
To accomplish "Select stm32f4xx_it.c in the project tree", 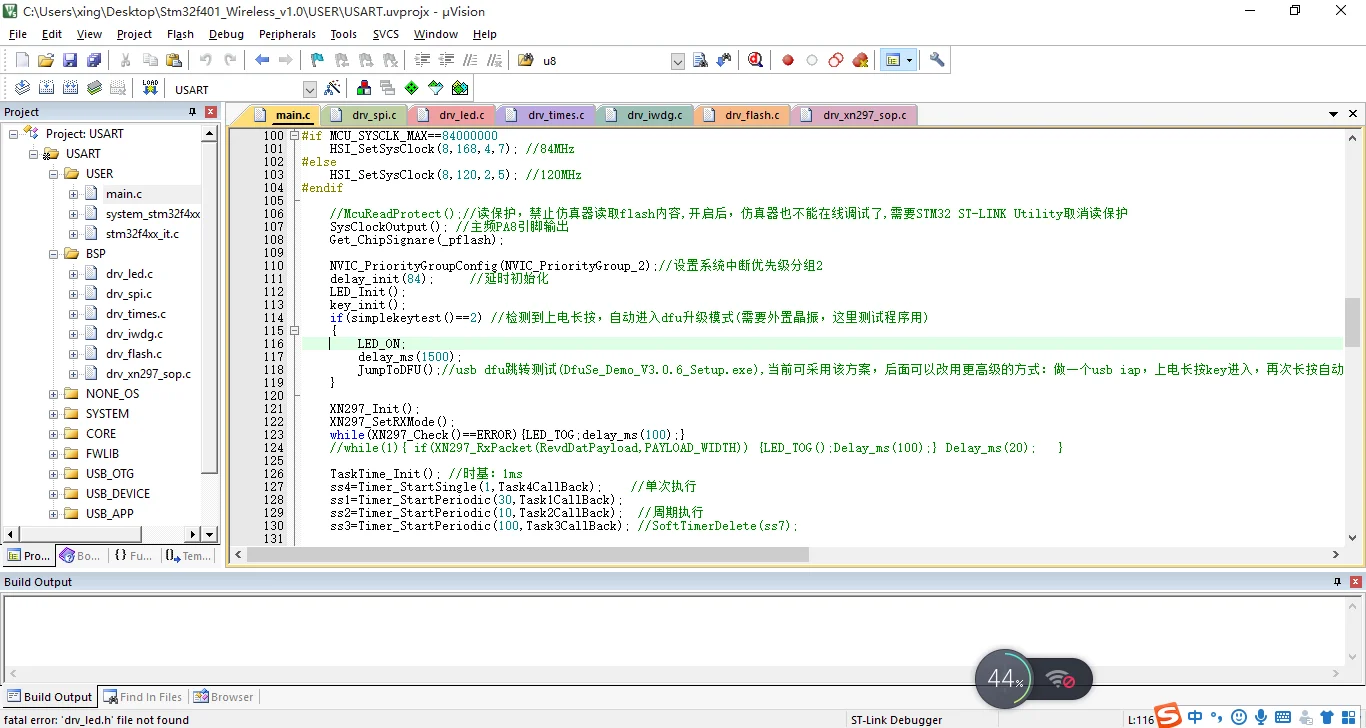I will pos(142,234).
